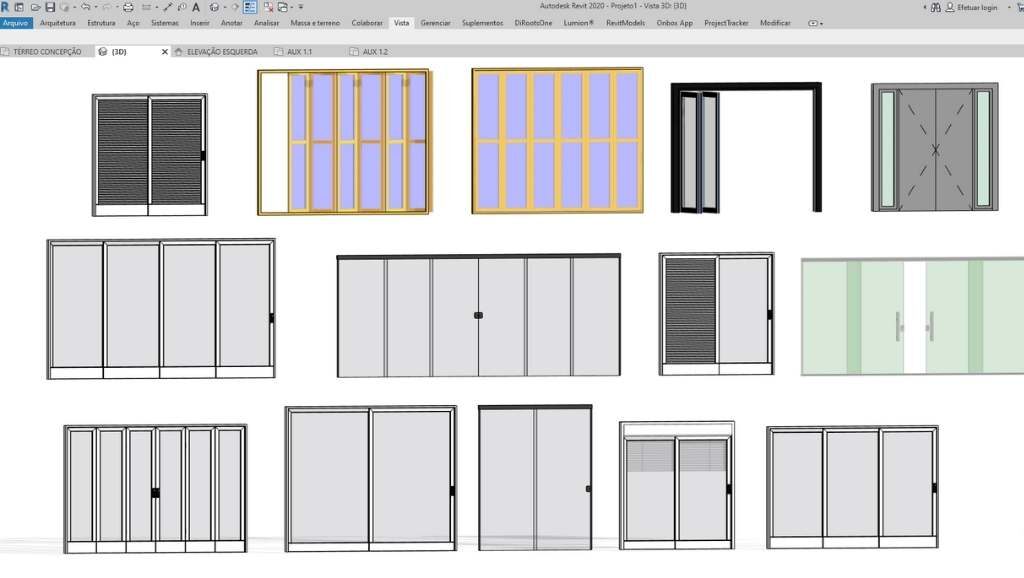This screenshot has height=578, width=1024.
Task: Click the Print icon
Action: [128, 7]
